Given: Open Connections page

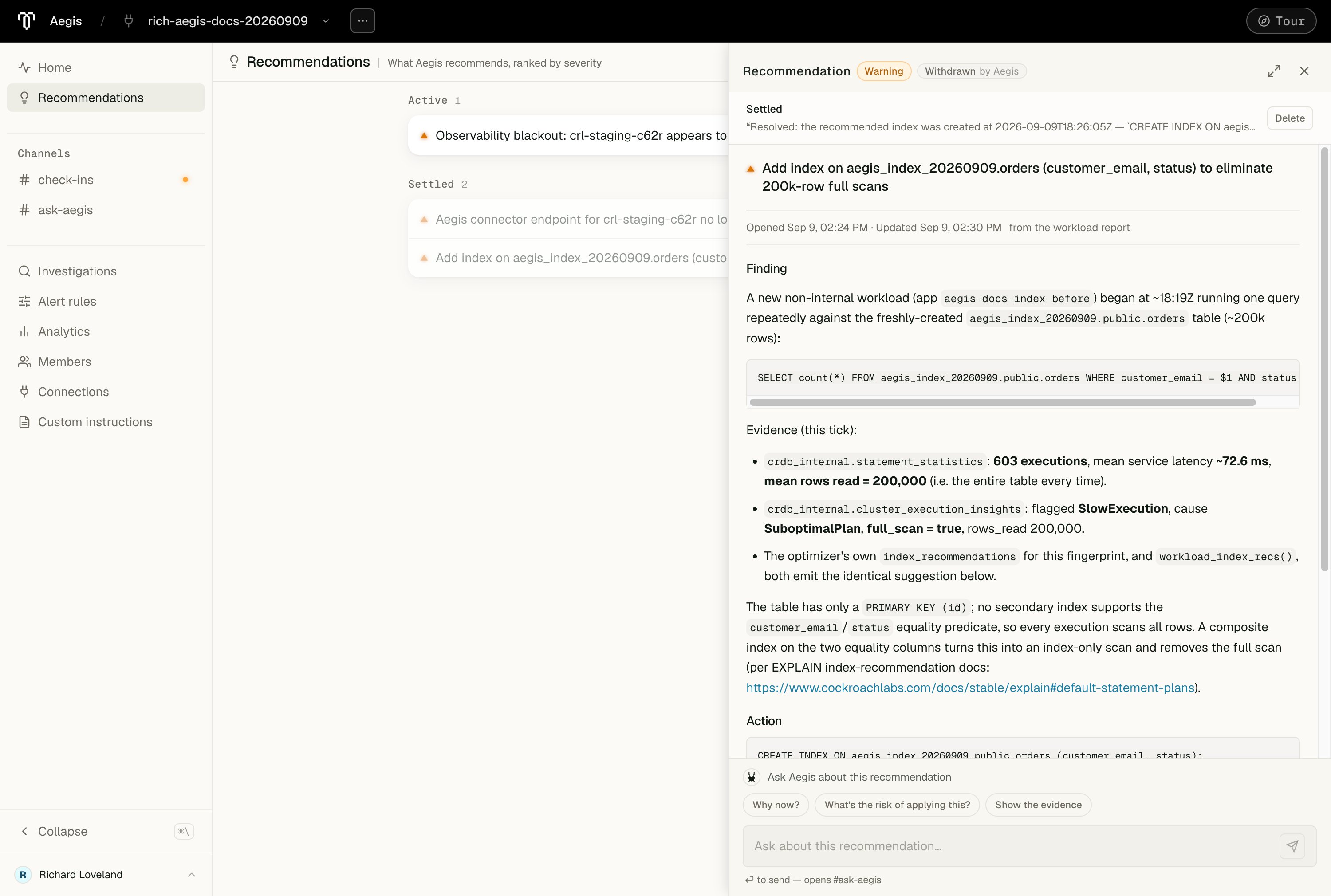Looking at the screenshot, I should tap(106, 392).
